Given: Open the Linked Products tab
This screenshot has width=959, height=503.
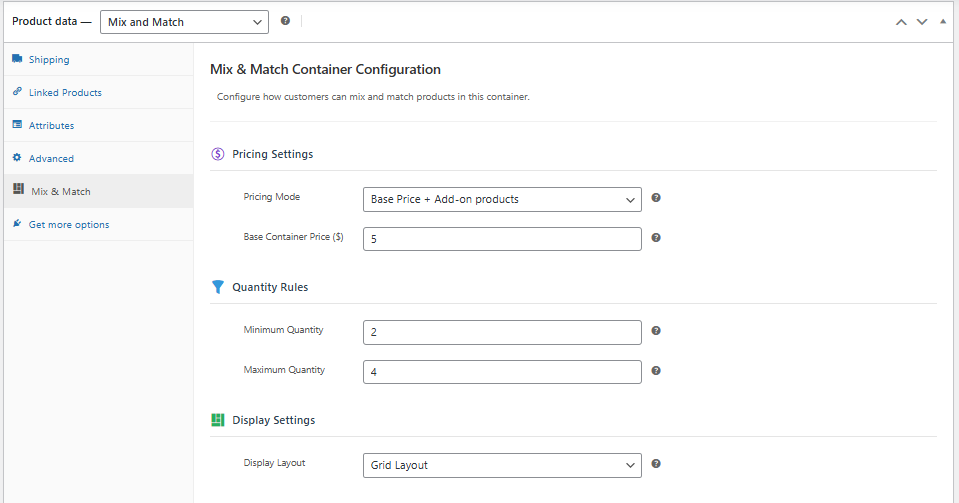Looking at the screenshot, I should click(65, 93).
